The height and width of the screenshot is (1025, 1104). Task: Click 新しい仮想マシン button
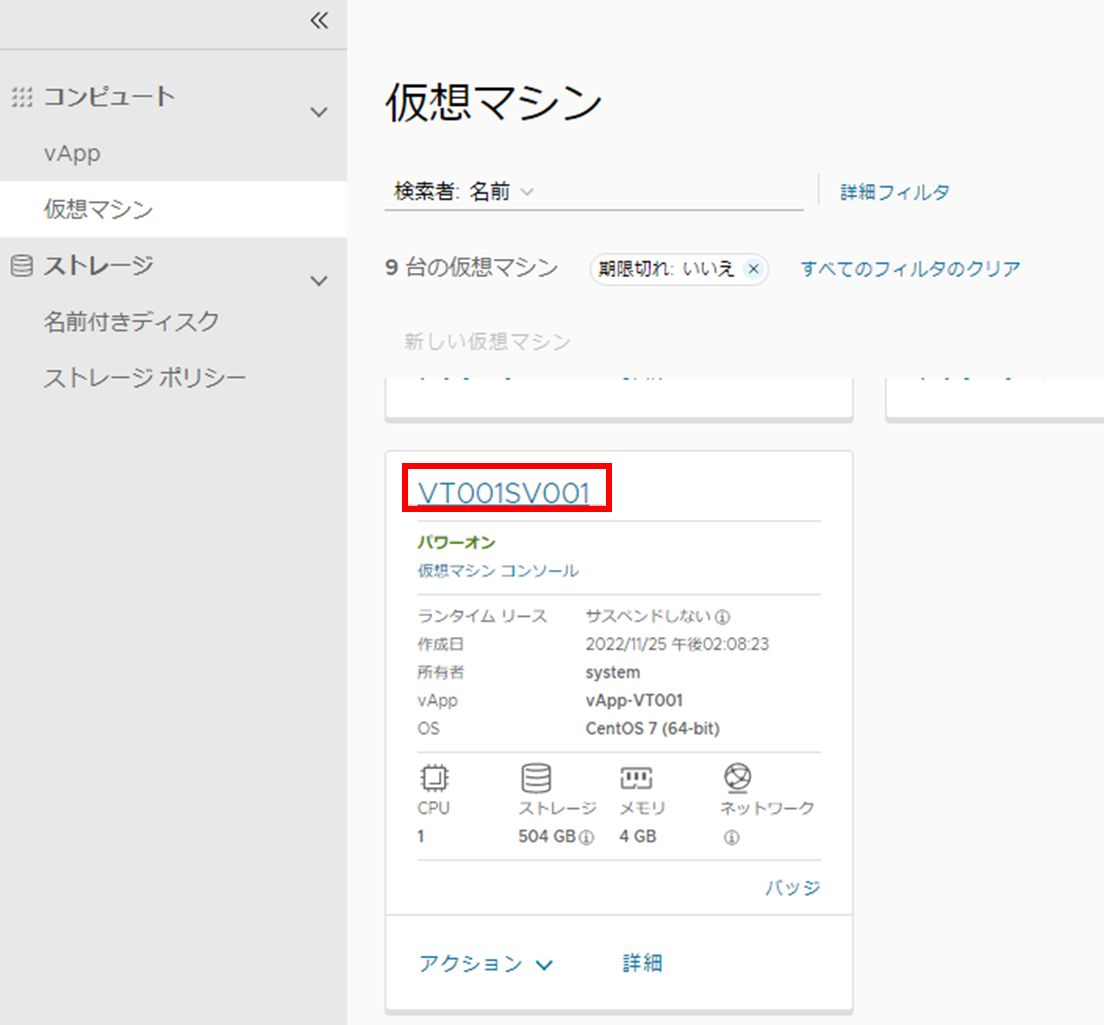coord(487,341)
